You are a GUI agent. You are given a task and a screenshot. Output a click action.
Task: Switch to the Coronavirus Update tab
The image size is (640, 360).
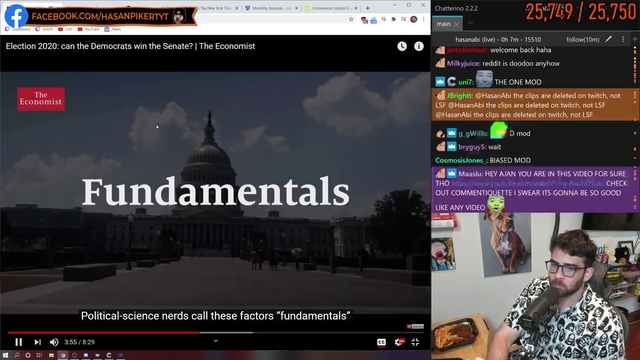pos(331,8)
